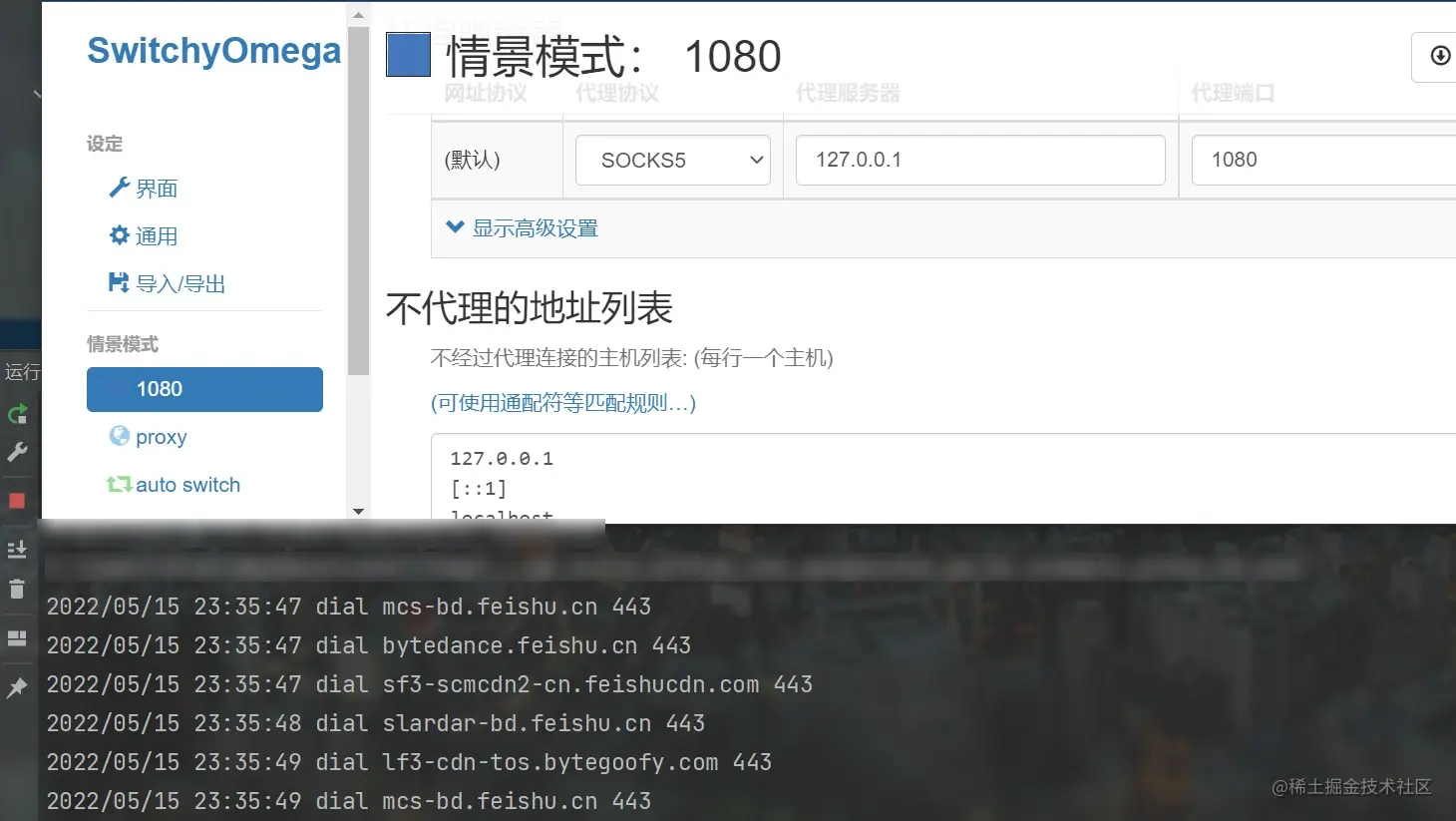Click the save icon beside 导入/导出
The image size is (1456, 821).
tap(119, 283)
